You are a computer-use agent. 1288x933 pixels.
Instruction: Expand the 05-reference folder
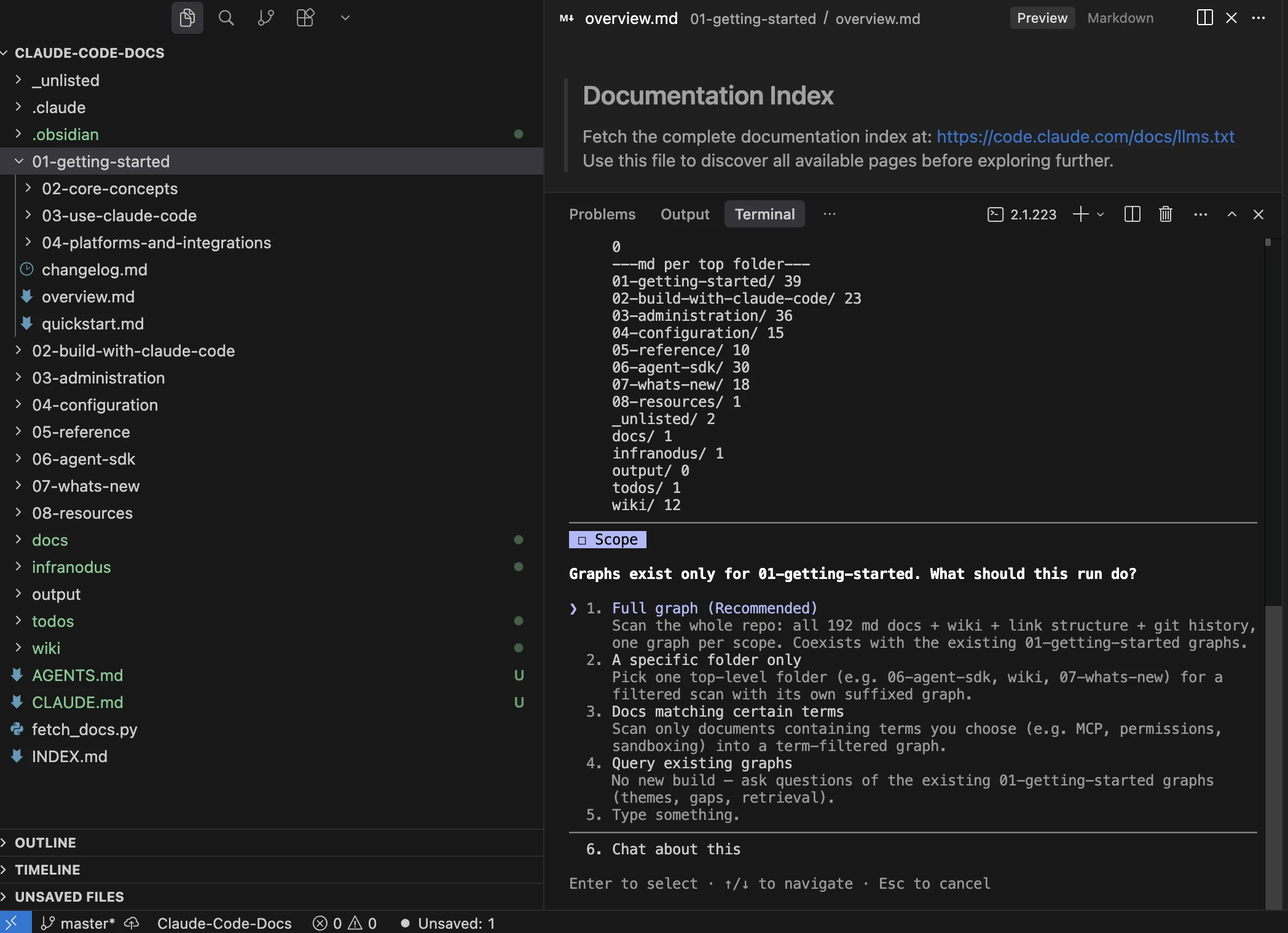pyautogui.click(x=272, y=431)
